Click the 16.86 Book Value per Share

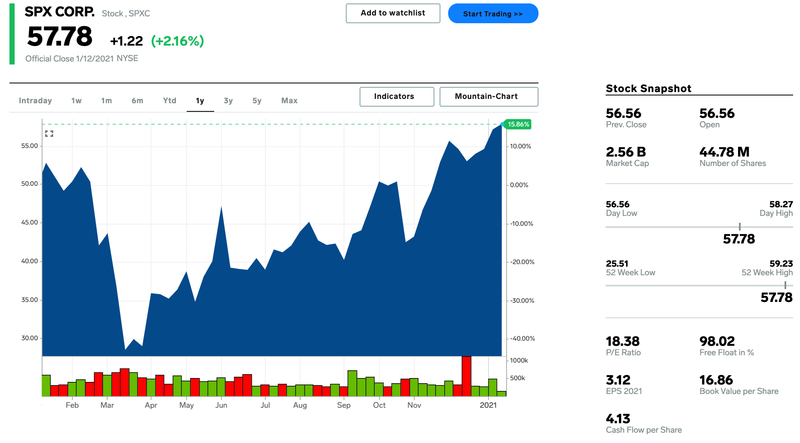[x=716, y=380]
